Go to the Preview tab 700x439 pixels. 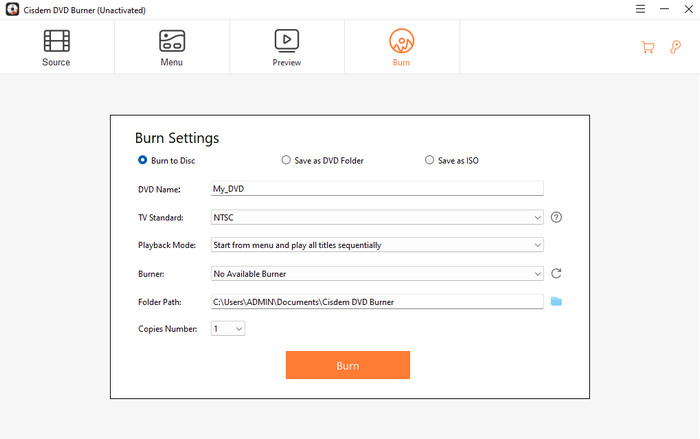pyautogui.click(x=287, y=47)
